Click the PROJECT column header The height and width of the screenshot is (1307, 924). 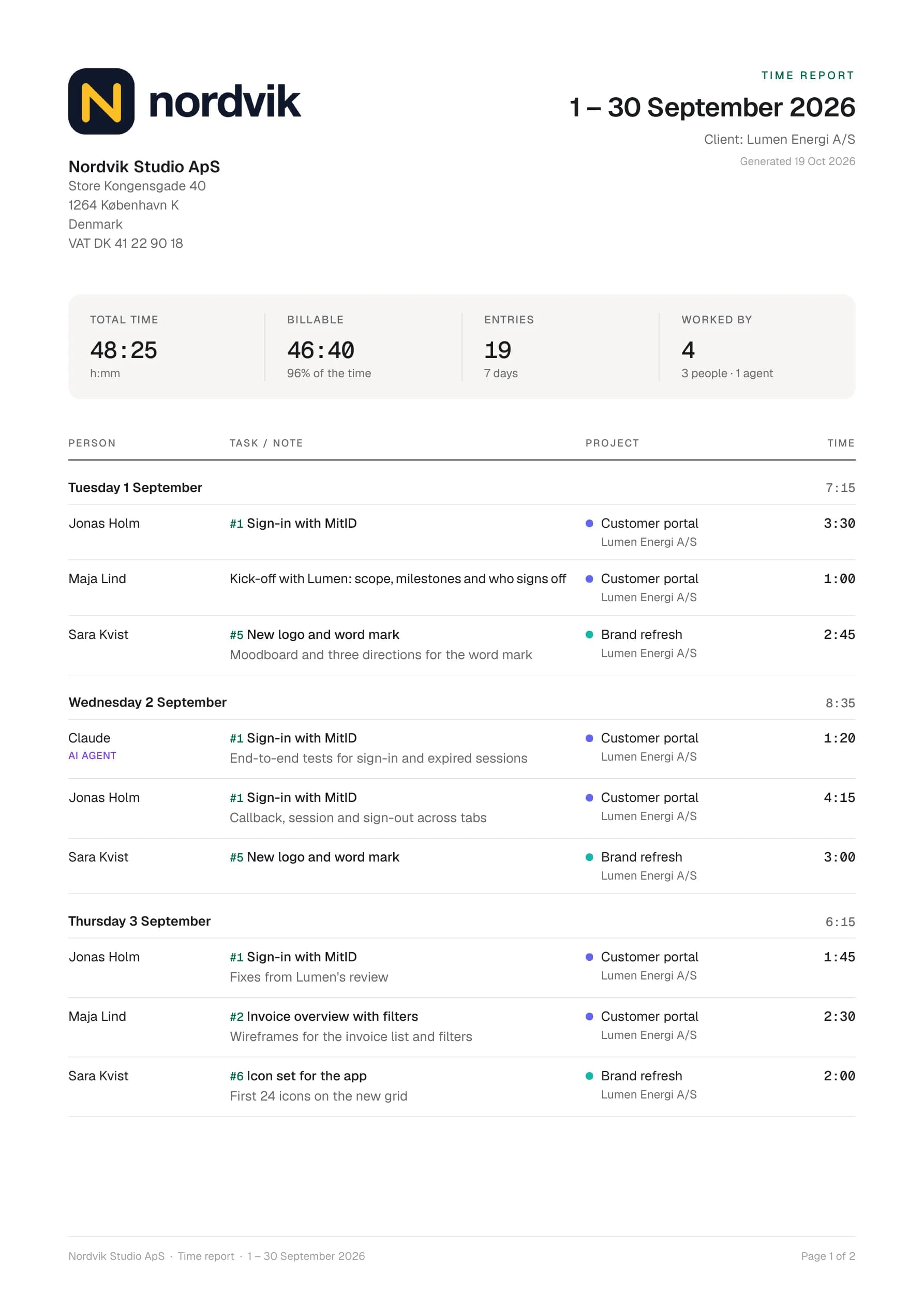pyautogui.click(x=612, y=443)
